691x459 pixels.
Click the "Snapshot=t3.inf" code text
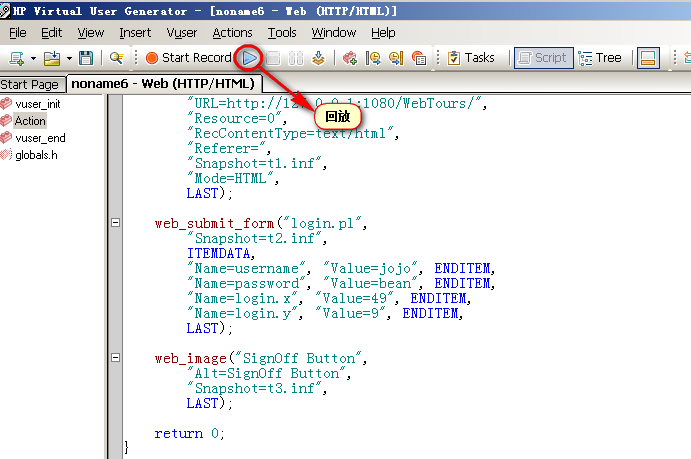(254, 388)
